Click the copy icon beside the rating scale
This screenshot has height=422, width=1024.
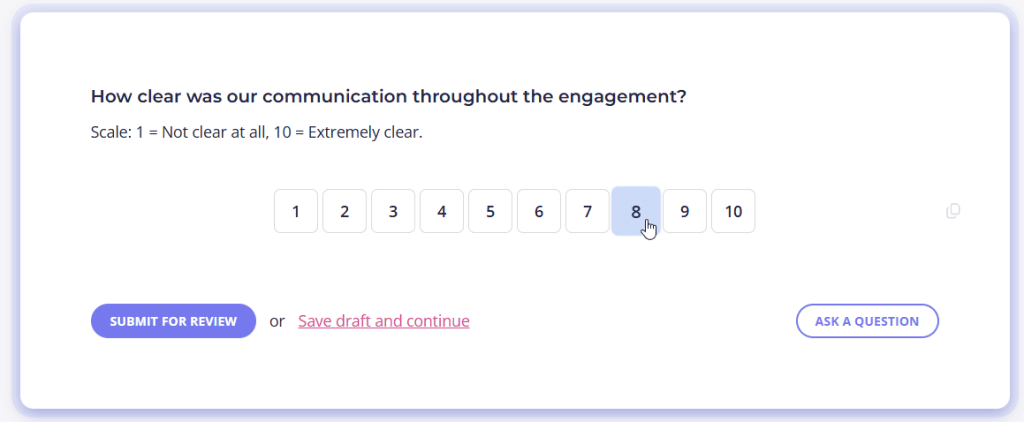(953, 211)
